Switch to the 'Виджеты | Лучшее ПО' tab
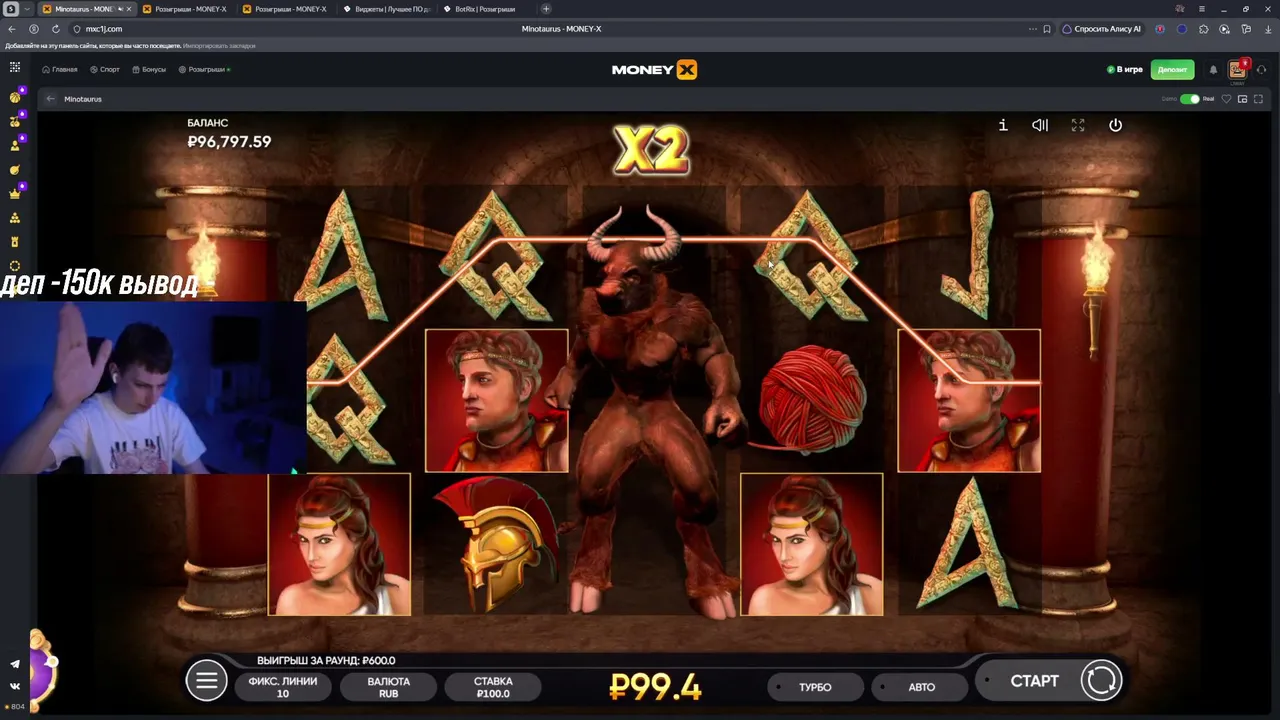The image size is (1280, 720). [x=387, y=9]
